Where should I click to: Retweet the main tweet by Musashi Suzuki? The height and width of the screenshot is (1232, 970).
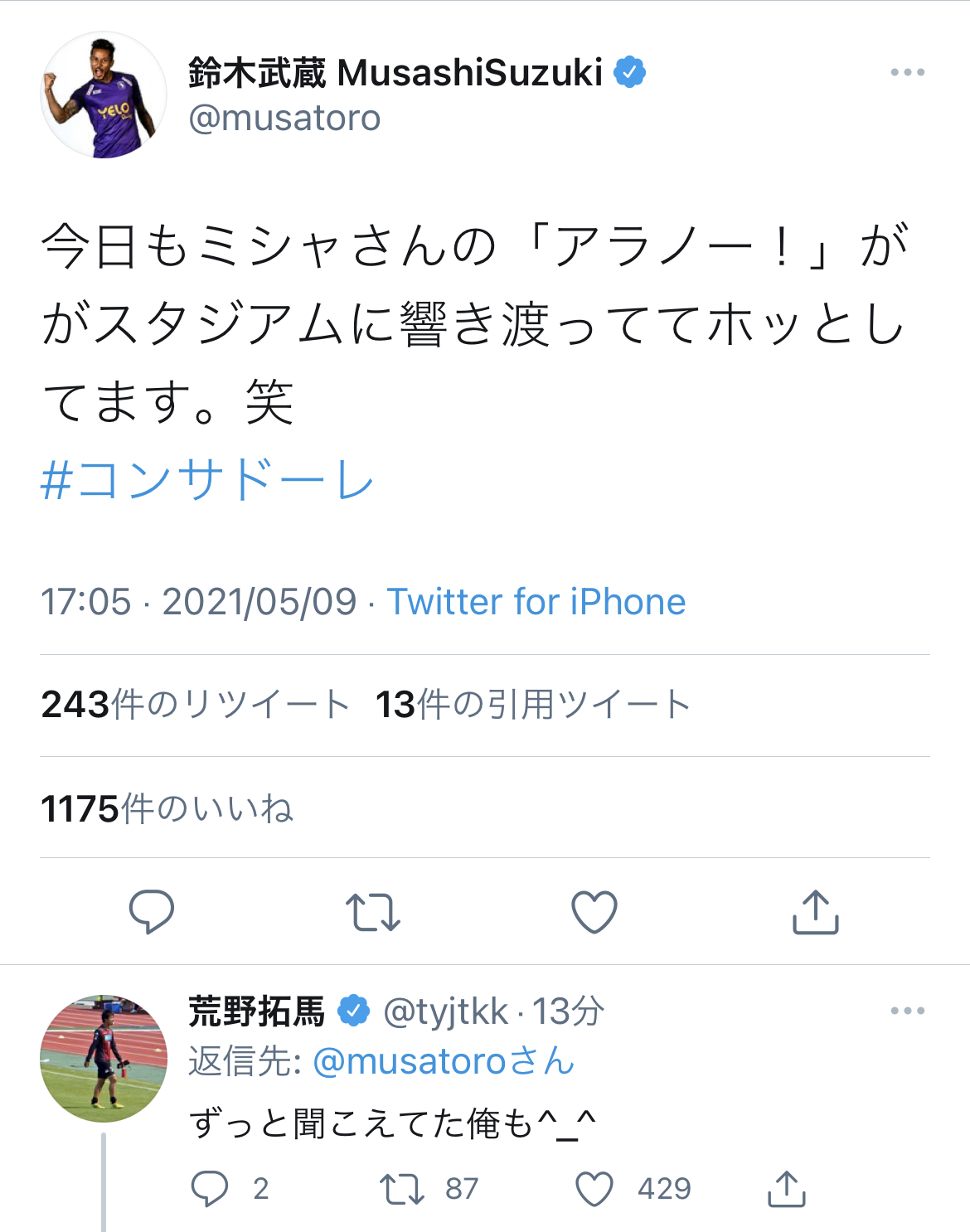tap(372, 911)
